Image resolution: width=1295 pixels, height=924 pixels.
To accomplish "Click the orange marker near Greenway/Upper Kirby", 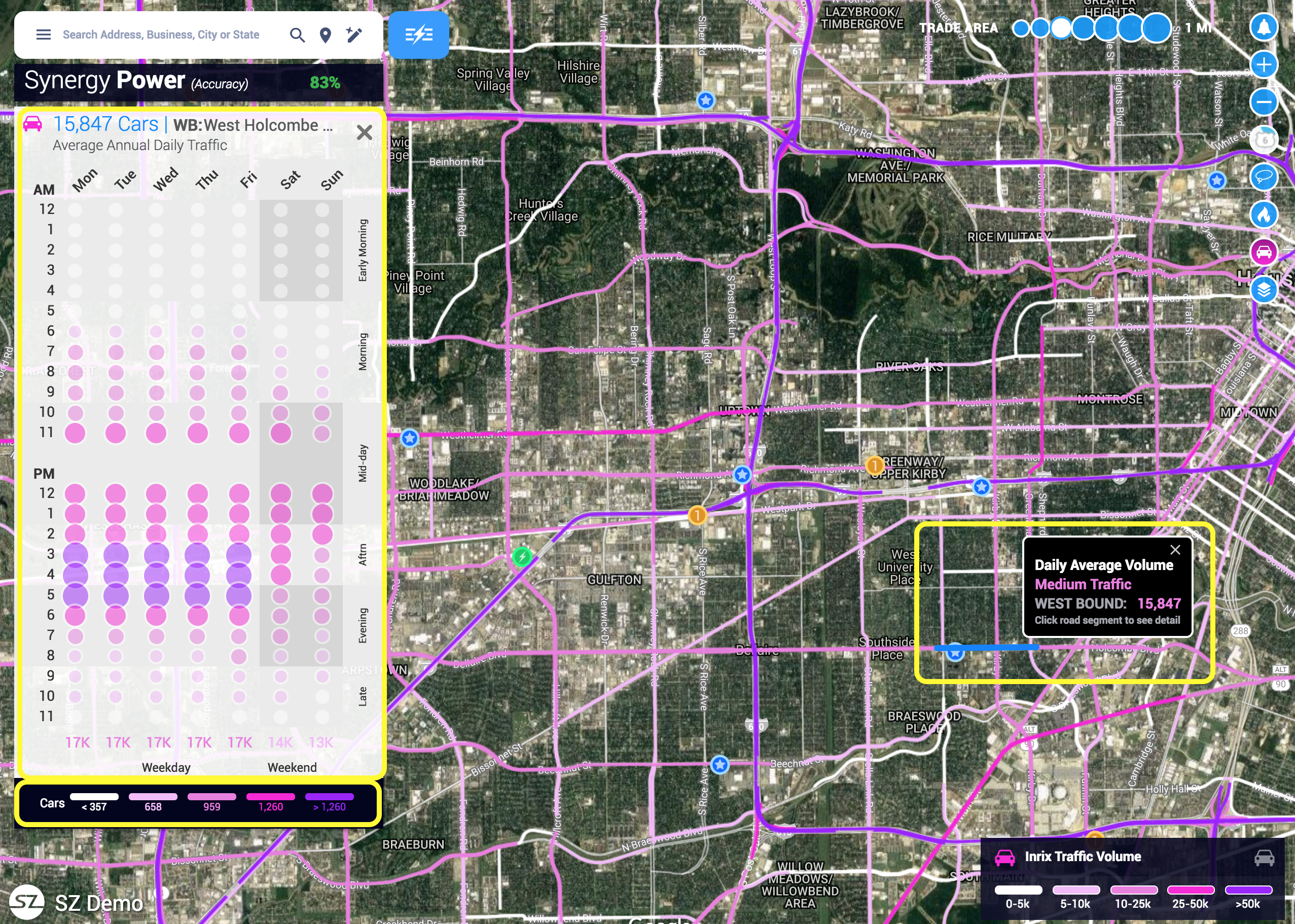I will click(x=874, y=466).
